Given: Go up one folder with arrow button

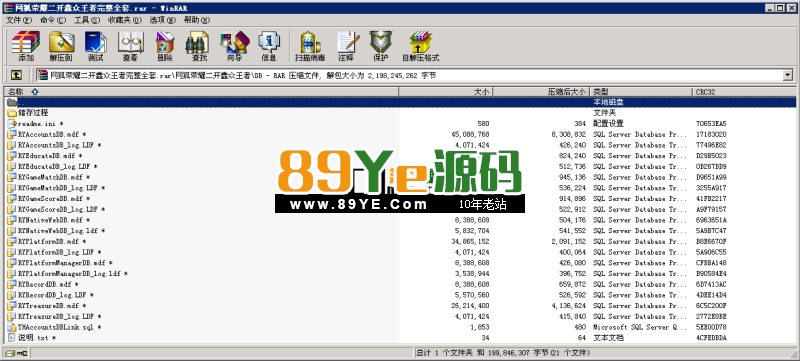Looking at the screenshot, I should tap(16, 75).
